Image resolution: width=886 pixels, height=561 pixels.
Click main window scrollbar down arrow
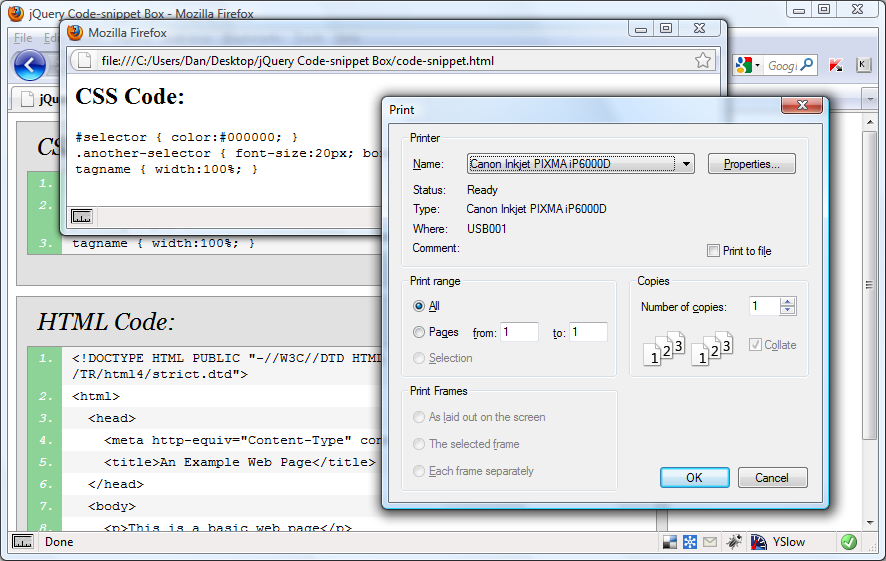(x=870, y=523)
